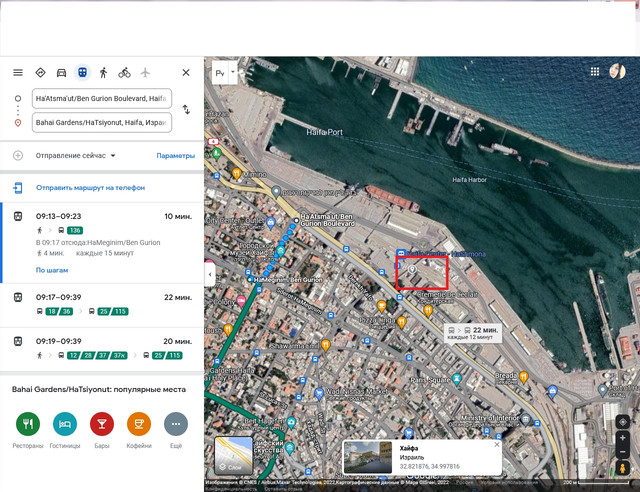The image size is (640, 492).
Task: Open Google apps grid
Action: [x=595, y=71]
